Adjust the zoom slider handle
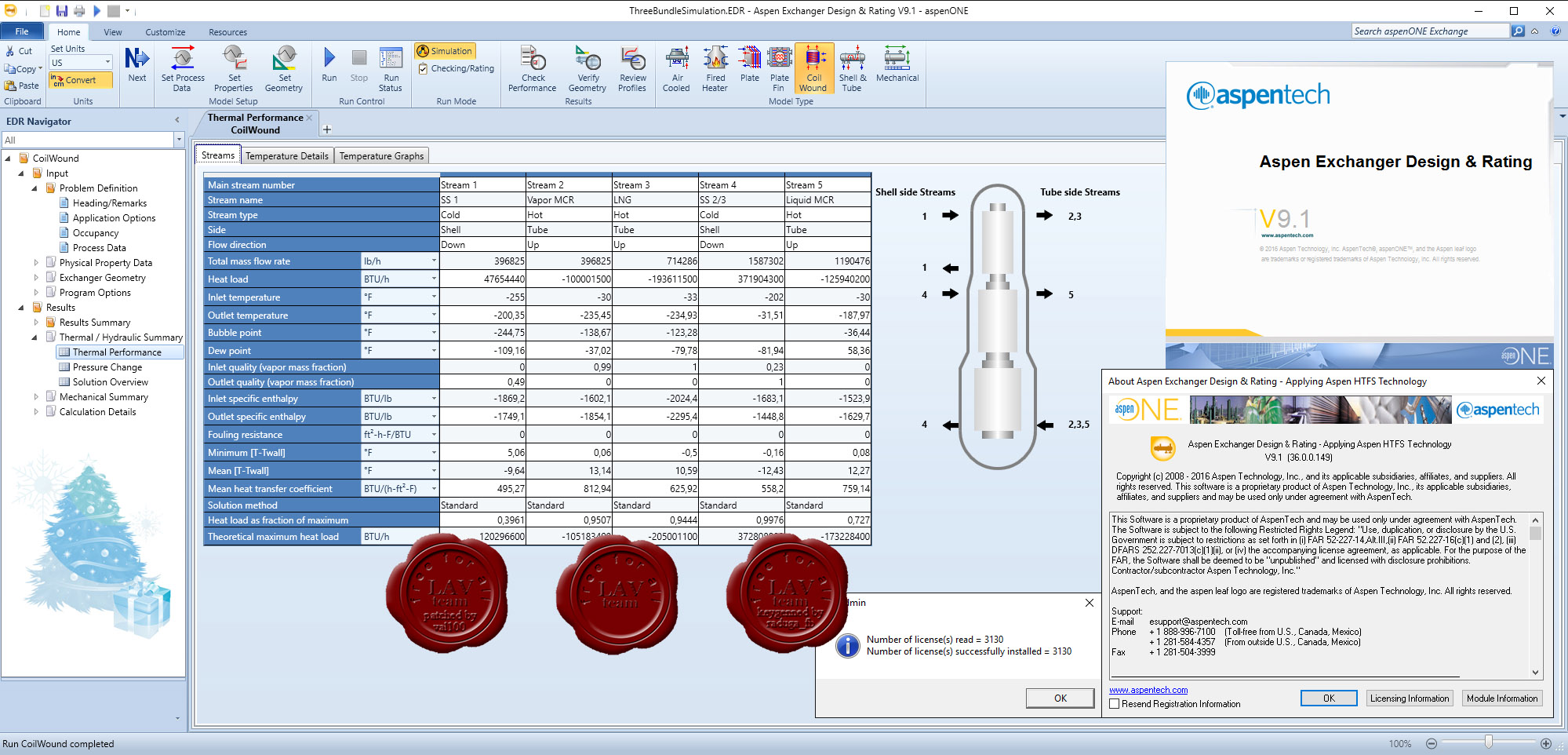 1488,742
